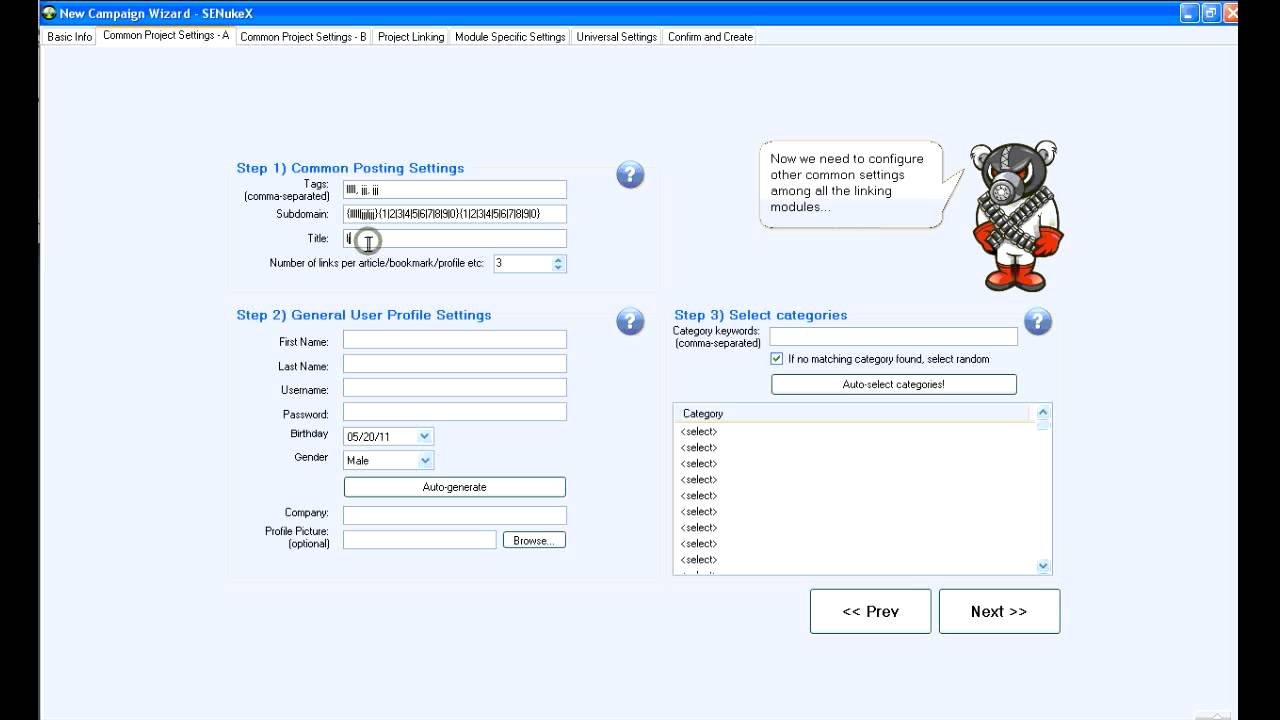Screen dimensions: 1280x720
Task: Click the First Name field
Action: [455, 340]
